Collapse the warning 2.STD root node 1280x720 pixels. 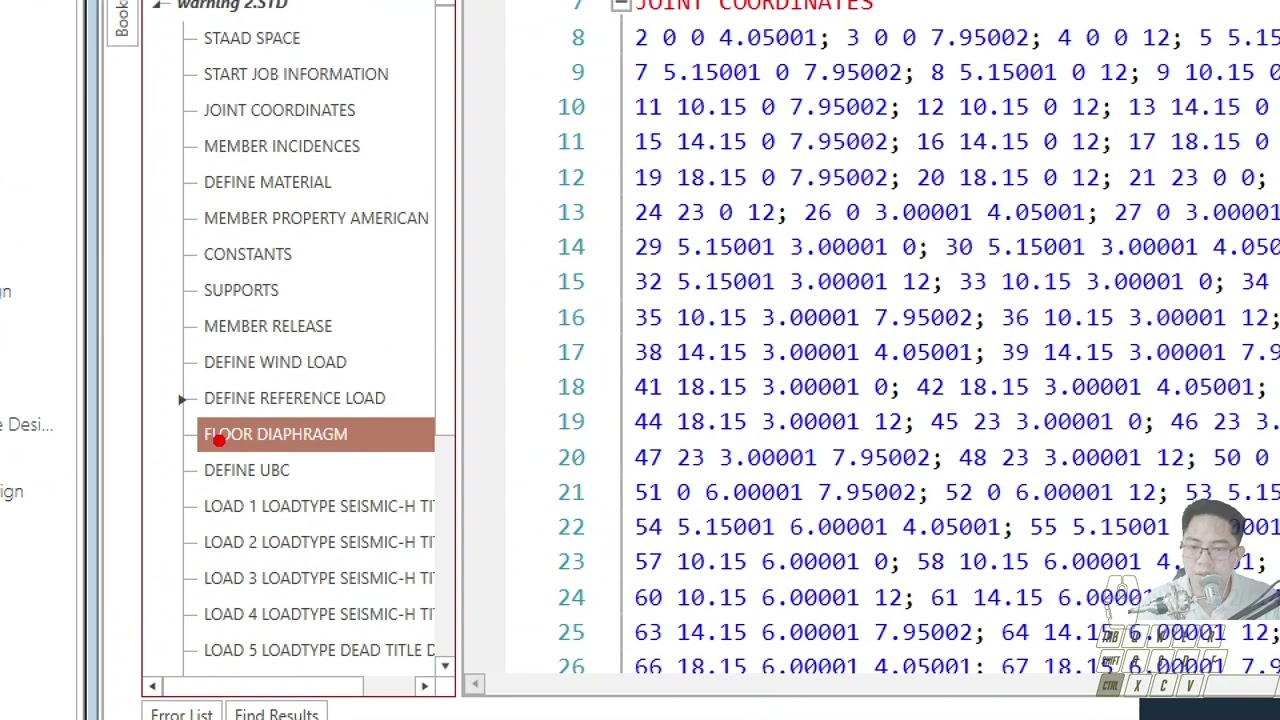[157, 5]
